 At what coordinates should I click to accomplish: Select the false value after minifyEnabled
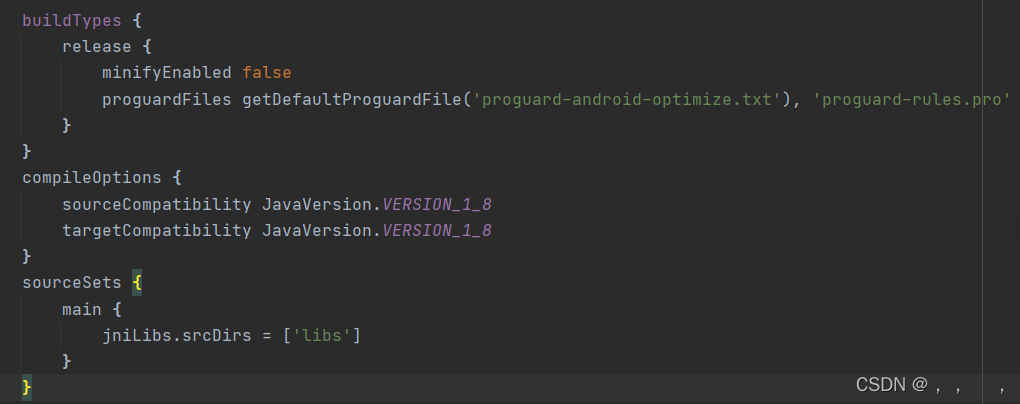[267, 72]
